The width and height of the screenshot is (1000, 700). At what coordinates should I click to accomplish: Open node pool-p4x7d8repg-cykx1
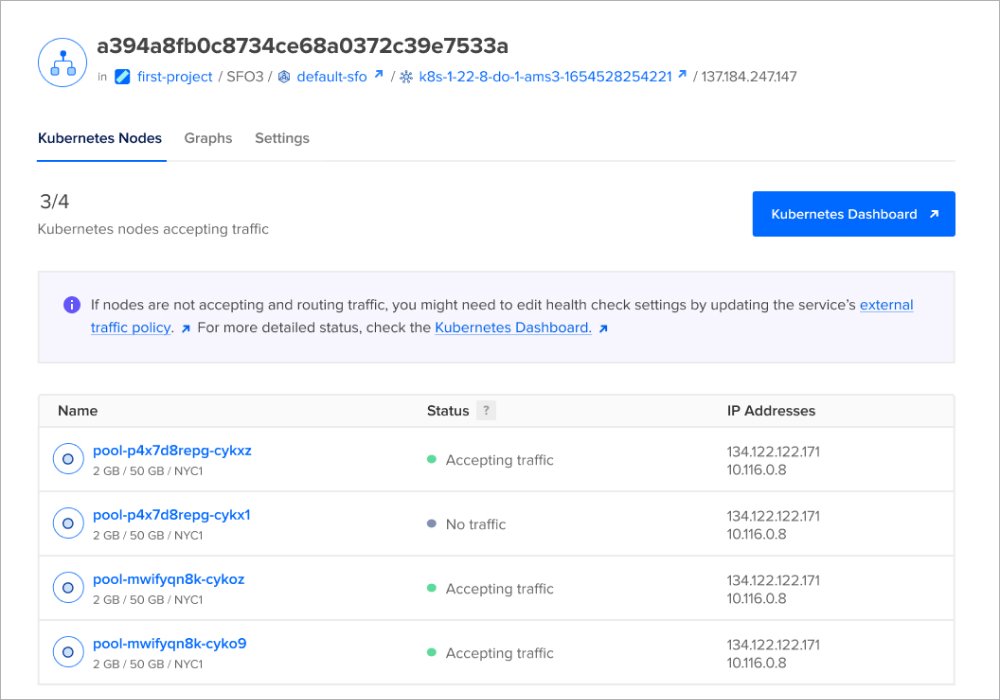click(172, 515)
